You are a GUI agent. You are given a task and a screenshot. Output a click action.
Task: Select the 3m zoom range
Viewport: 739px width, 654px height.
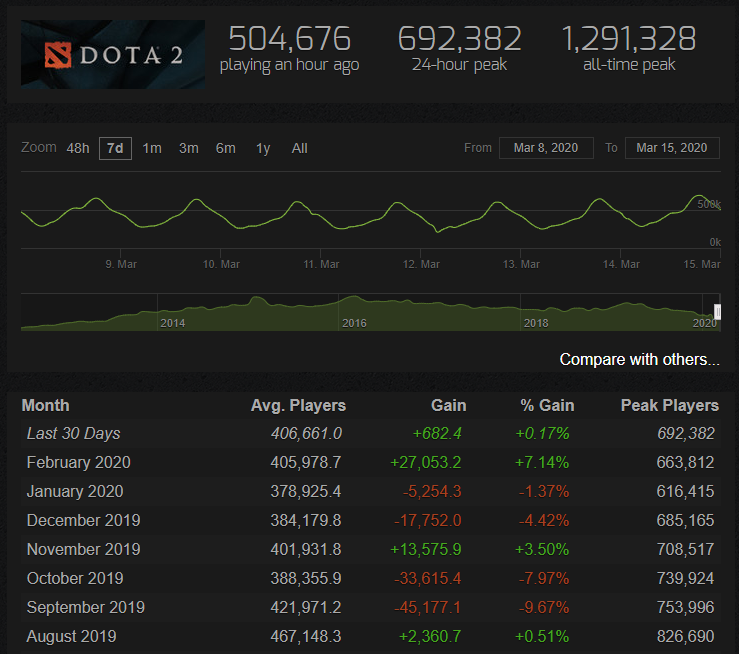pos(189,148)
